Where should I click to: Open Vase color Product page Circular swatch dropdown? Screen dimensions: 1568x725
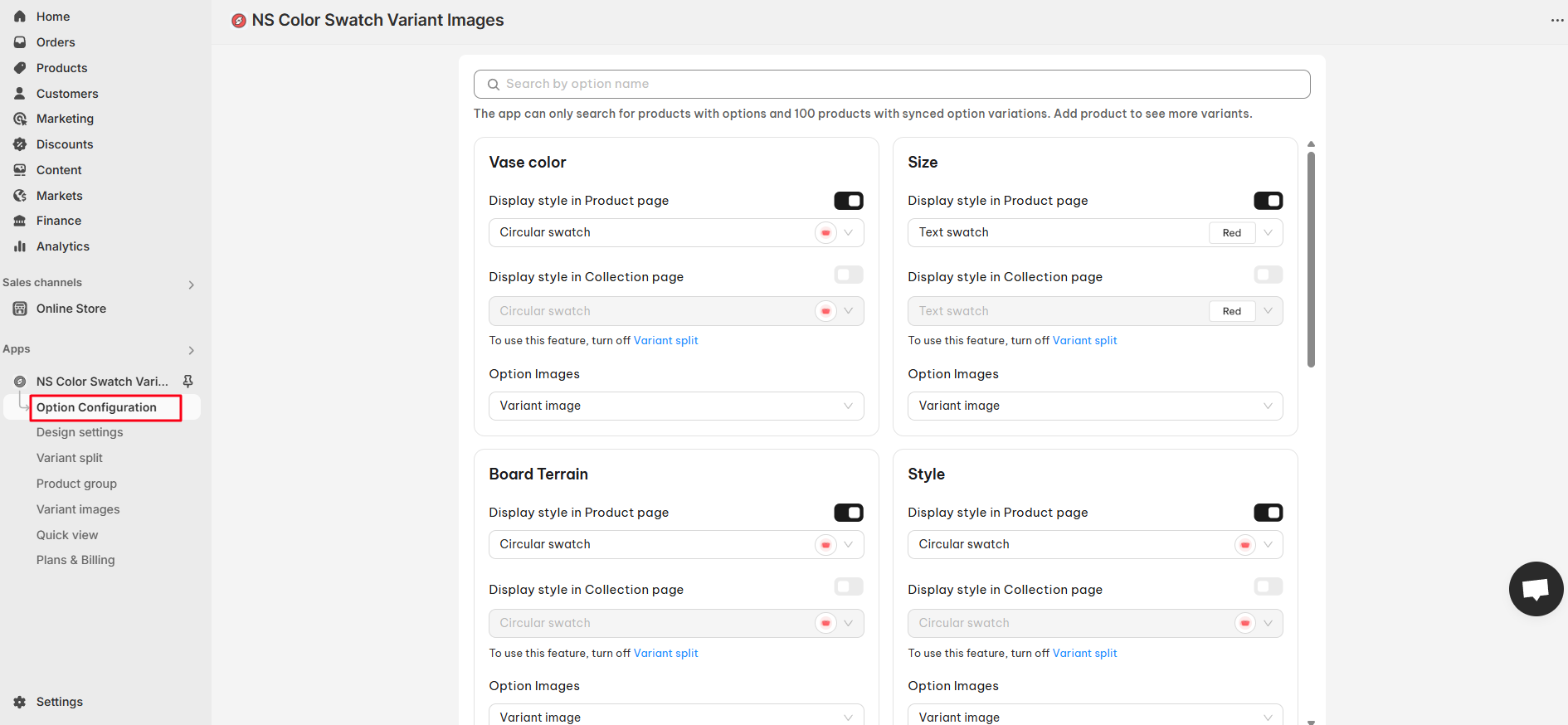(x=676, y=232)
